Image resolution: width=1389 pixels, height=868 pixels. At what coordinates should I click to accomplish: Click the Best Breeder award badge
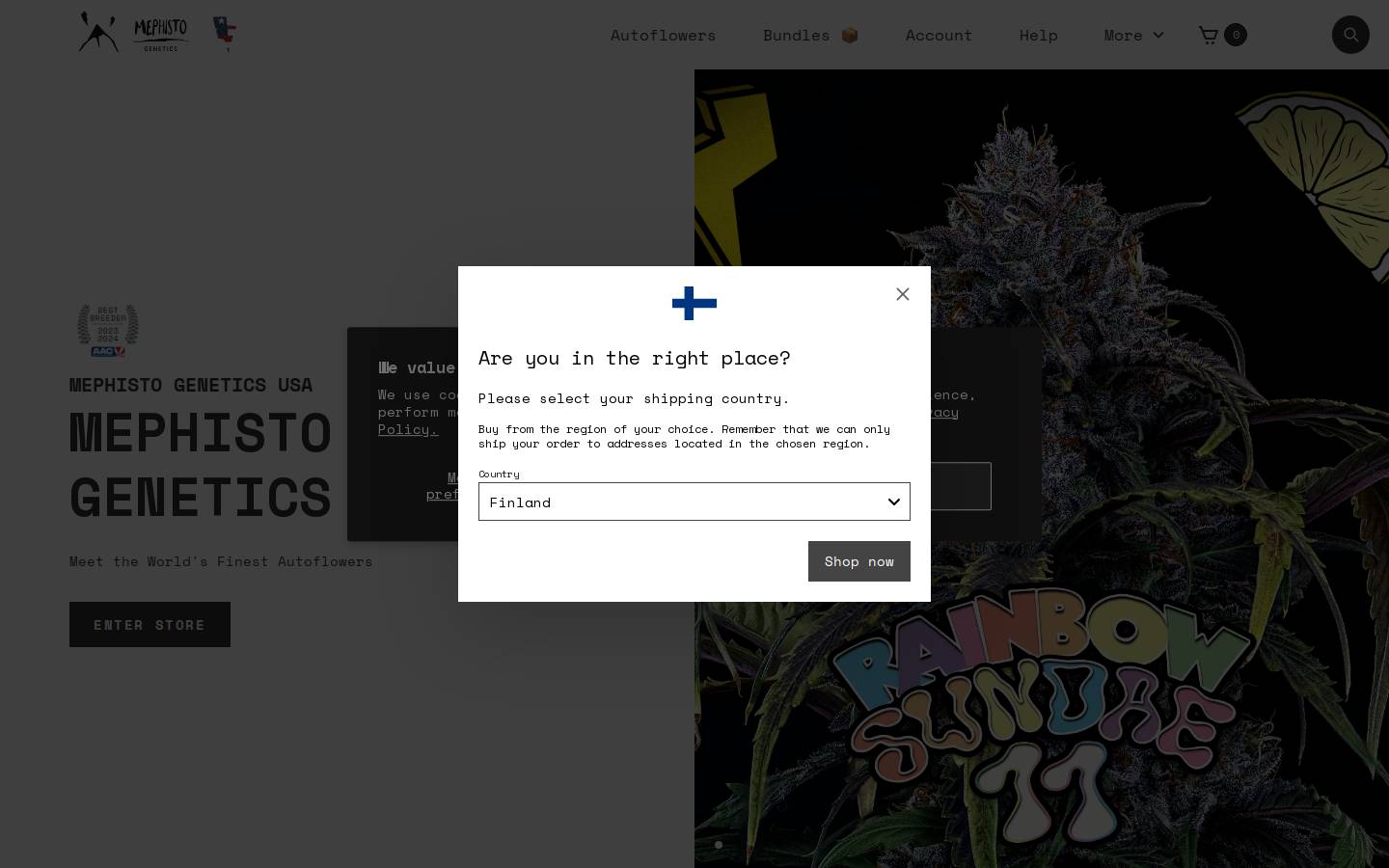pyautogui.click(x=108, y=331)
